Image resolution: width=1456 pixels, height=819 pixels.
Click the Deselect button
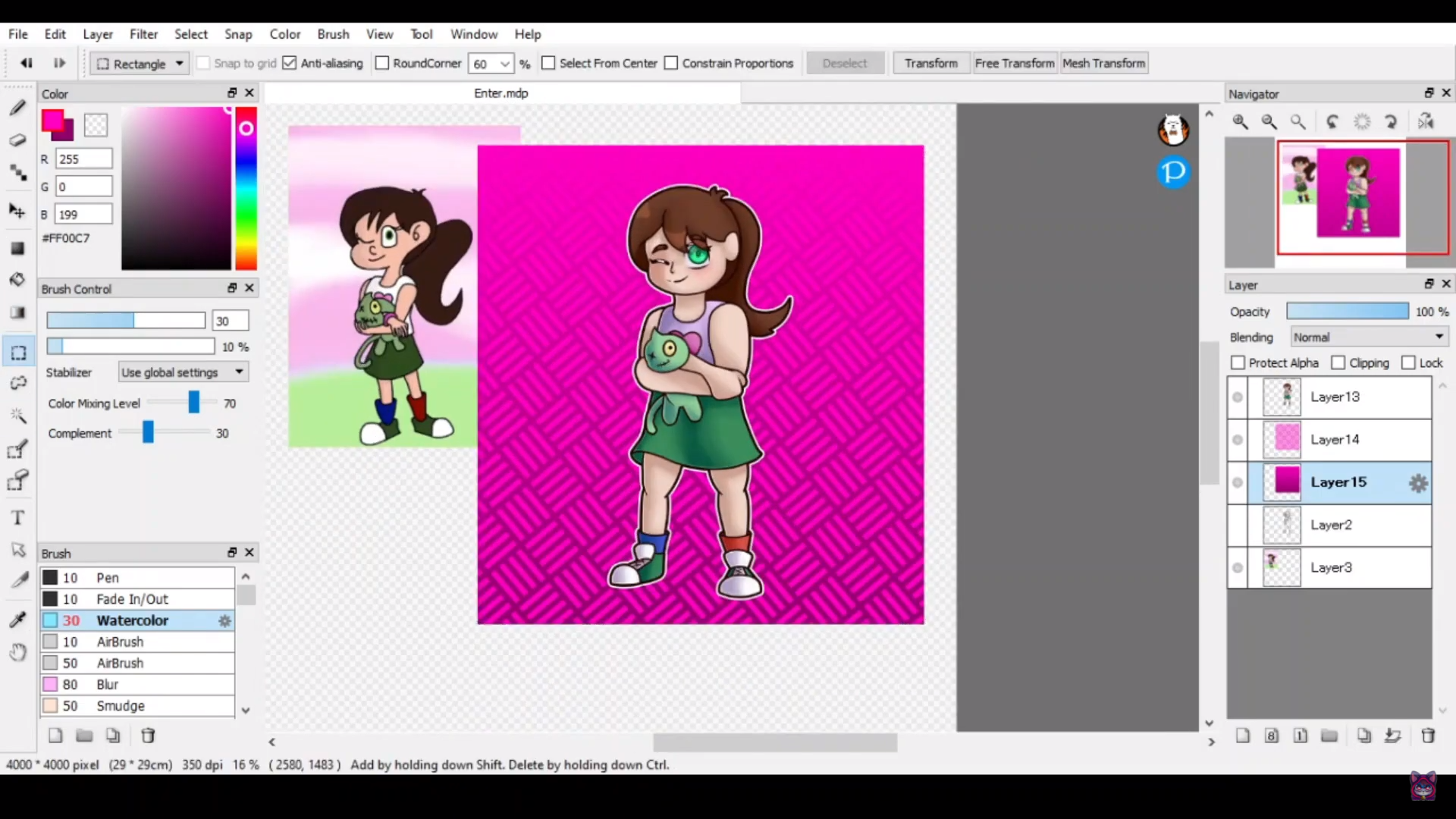tap(845, 64)
